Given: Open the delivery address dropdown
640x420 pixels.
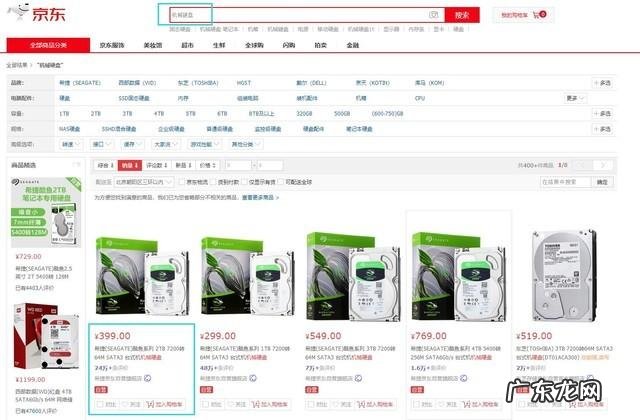Looking at the screenshot, I should coord(144,182).
